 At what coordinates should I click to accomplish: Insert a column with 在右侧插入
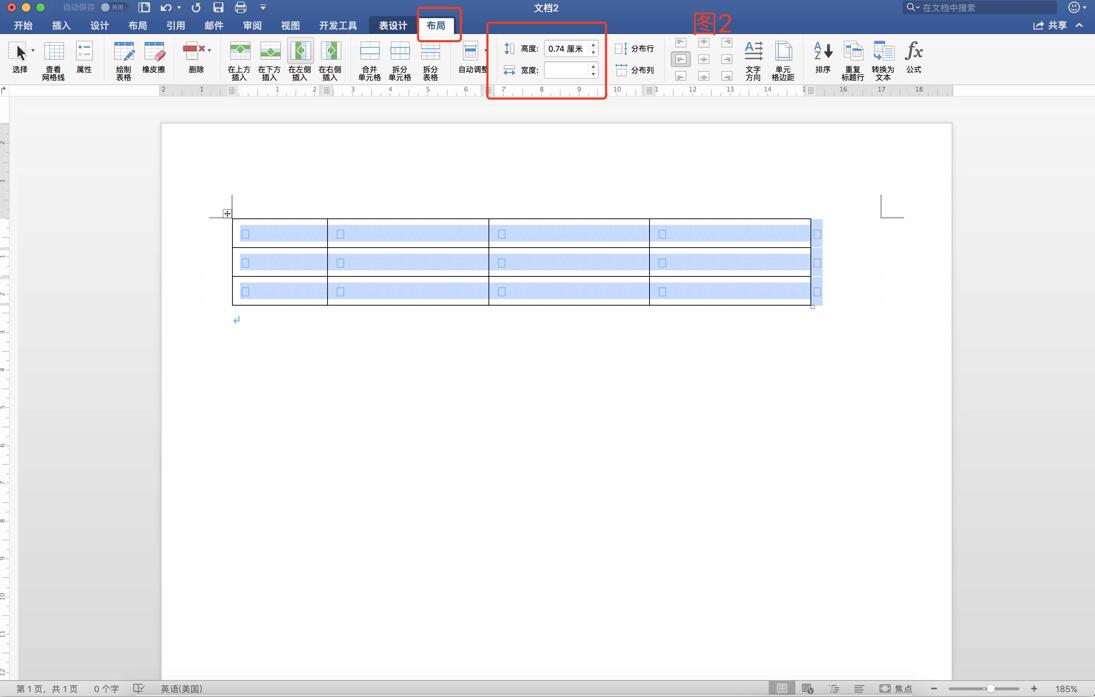[330, 61]
